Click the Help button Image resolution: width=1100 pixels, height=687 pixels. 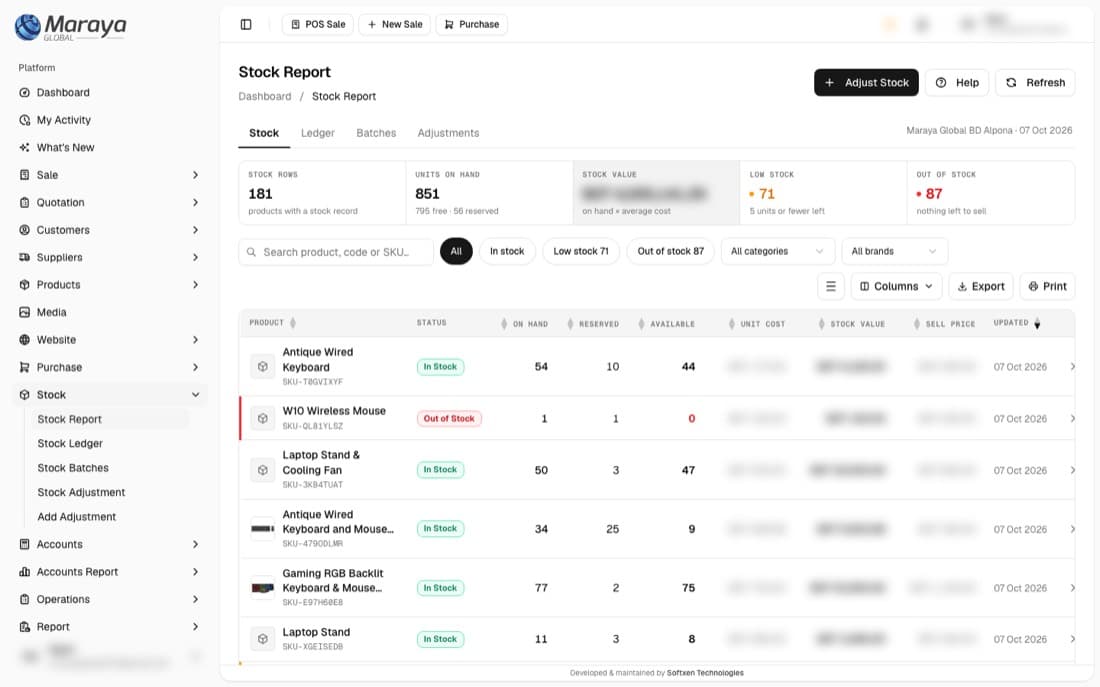[x=957, y=83]
